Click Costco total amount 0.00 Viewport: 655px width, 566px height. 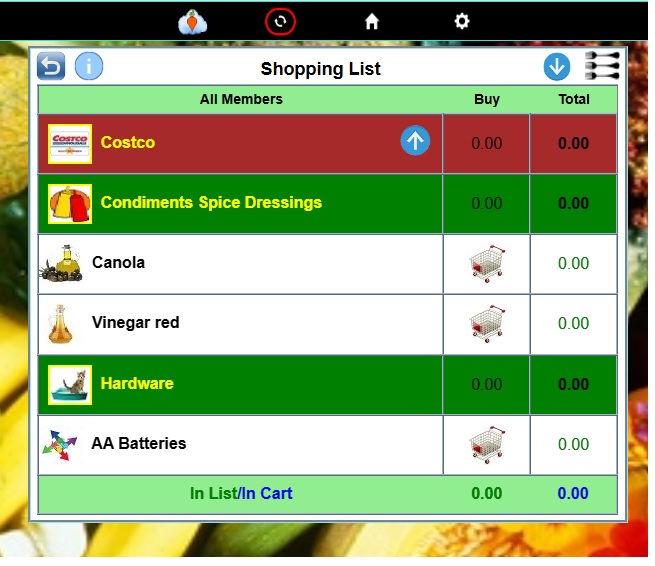pos(574,143)
